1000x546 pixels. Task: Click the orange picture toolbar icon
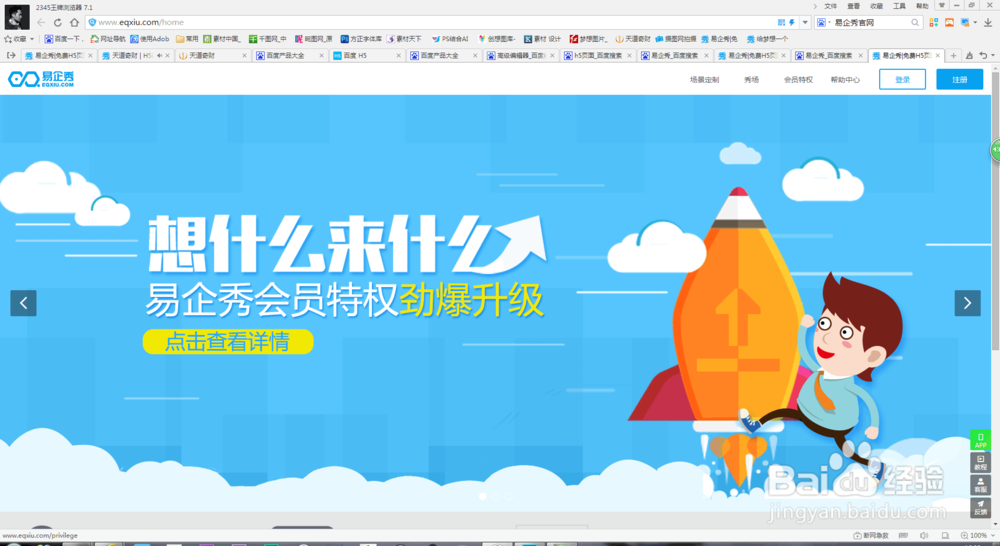[950, 22]
